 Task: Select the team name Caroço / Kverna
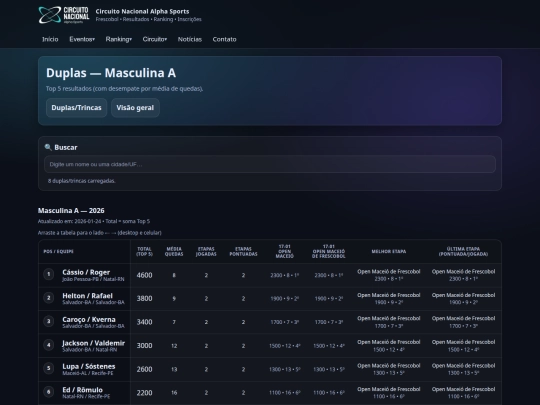pyautogui.click(x=89, y=319)
